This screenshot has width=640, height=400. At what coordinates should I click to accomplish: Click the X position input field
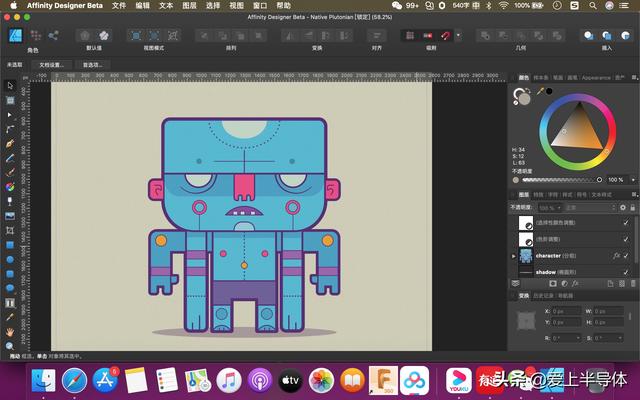[566, 311]
